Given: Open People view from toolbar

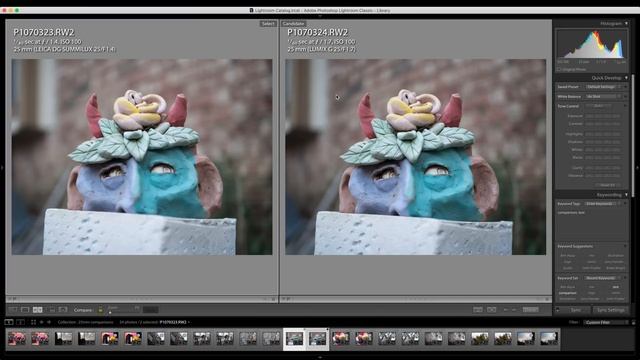Looking at the screenshot, I should click(x=63, y=310).
